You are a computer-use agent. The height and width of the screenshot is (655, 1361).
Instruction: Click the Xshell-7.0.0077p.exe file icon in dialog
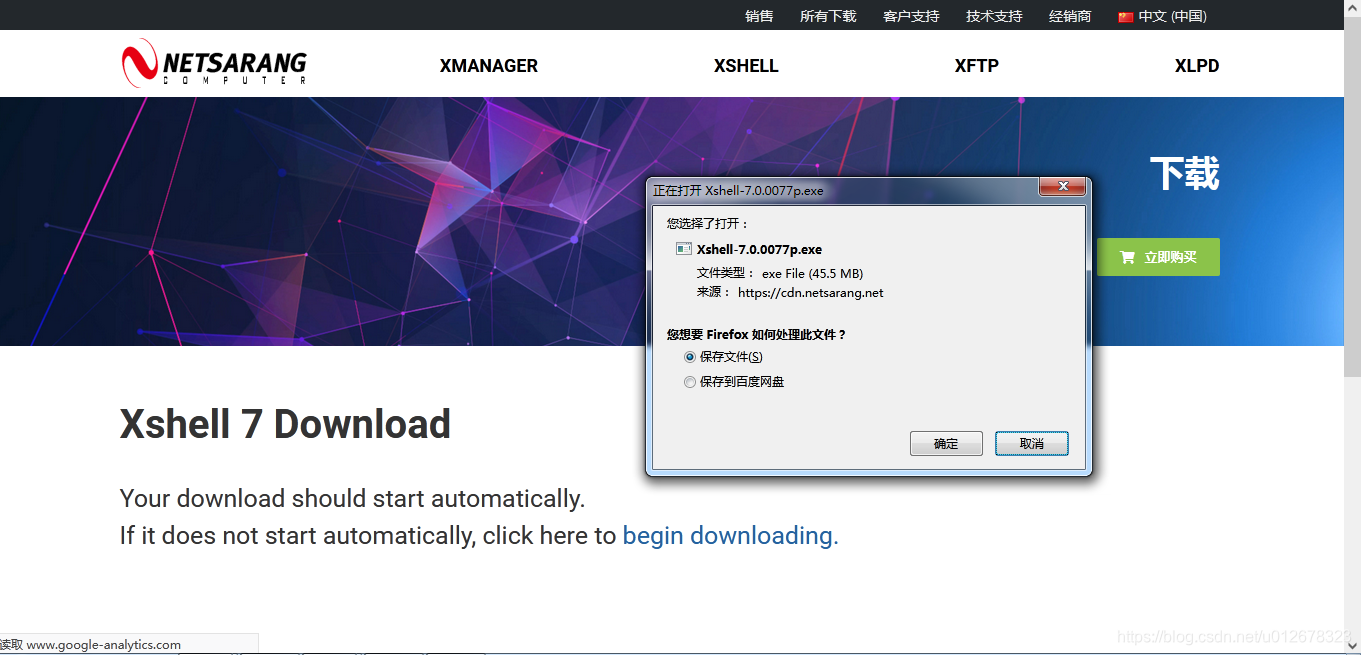pyautogui.click(x=682, y=248)
